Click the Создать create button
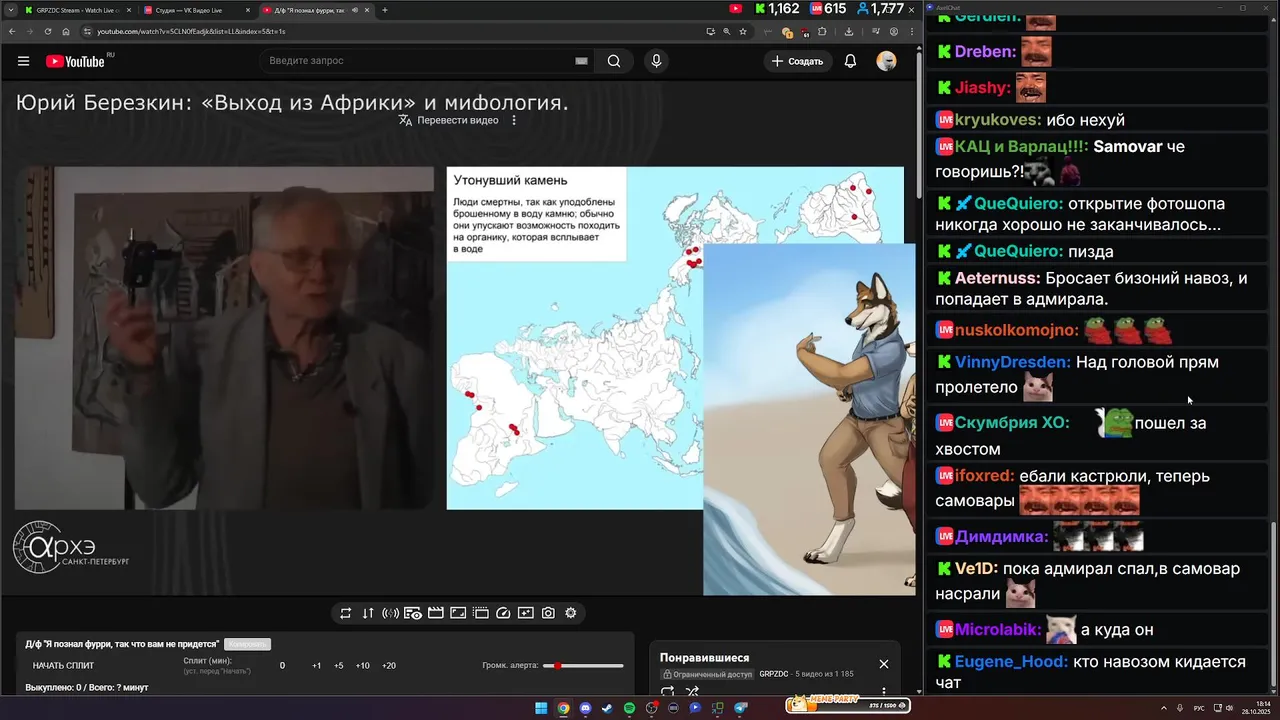 tap(796, 61)
